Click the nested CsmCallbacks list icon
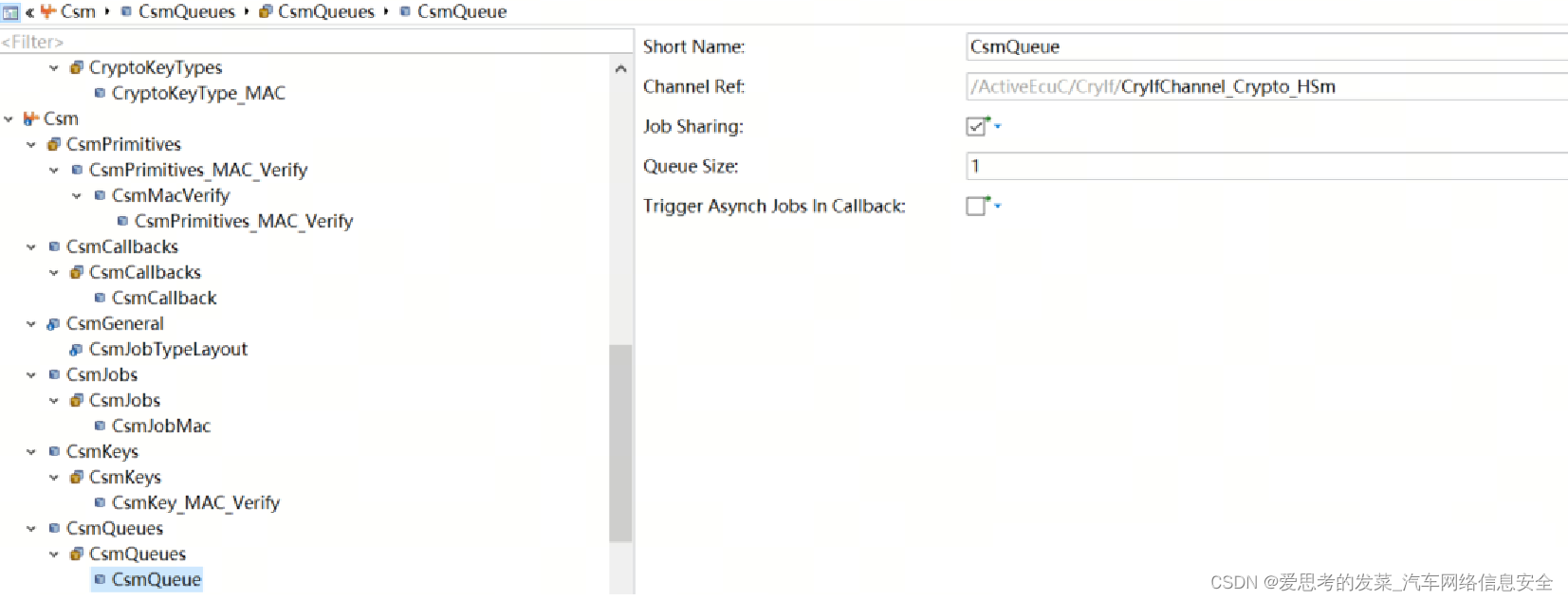Image resolution: width=1568 pixels, height=600 pixels. pos(77,272)
